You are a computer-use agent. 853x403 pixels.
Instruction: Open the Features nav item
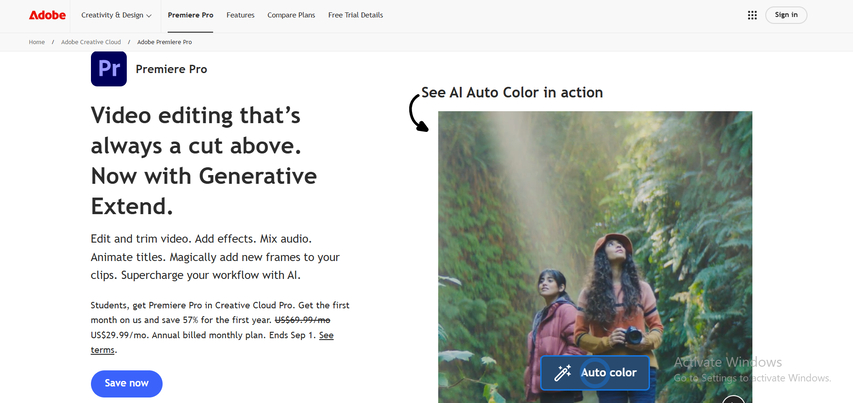pyautogui.click(x=240, y=15)
